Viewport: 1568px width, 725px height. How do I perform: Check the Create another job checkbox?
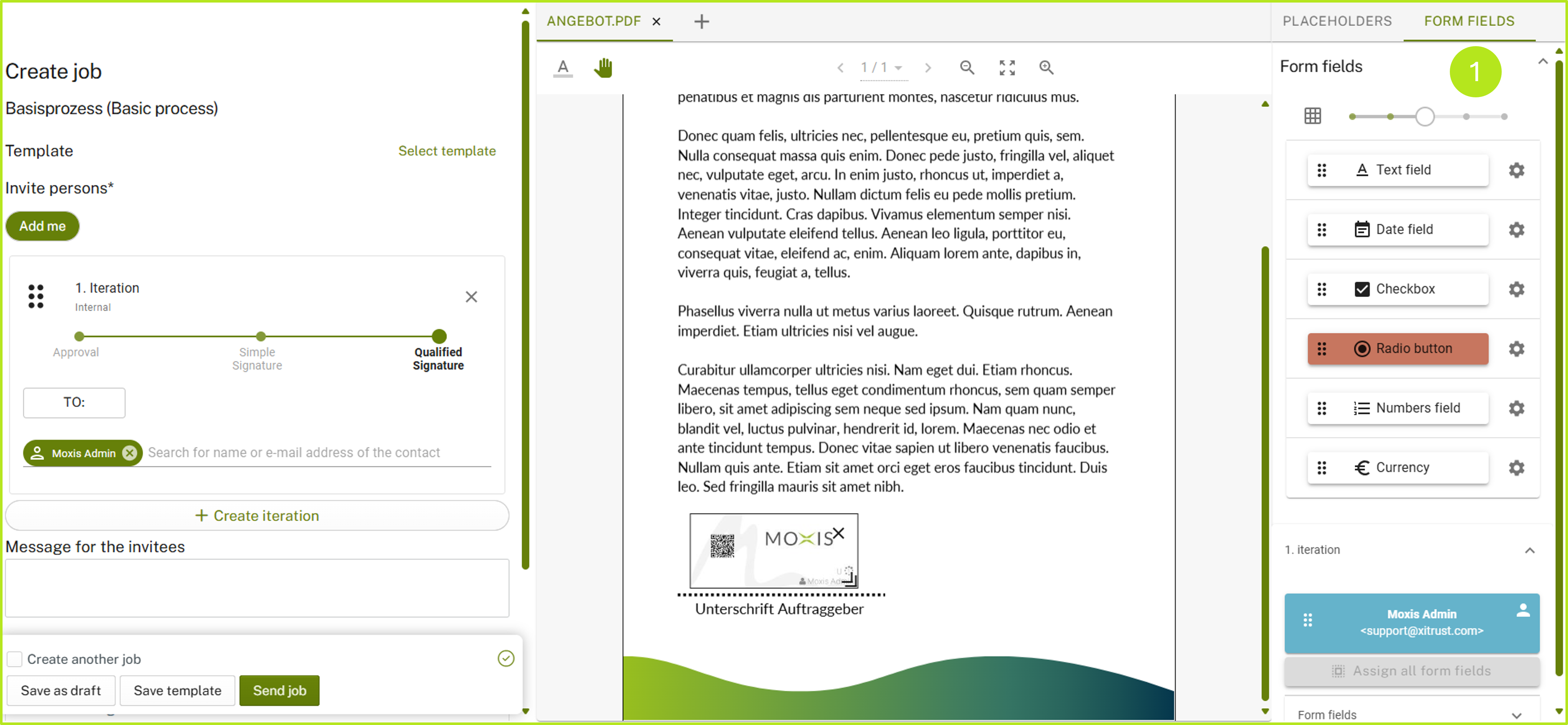[15, 659]
